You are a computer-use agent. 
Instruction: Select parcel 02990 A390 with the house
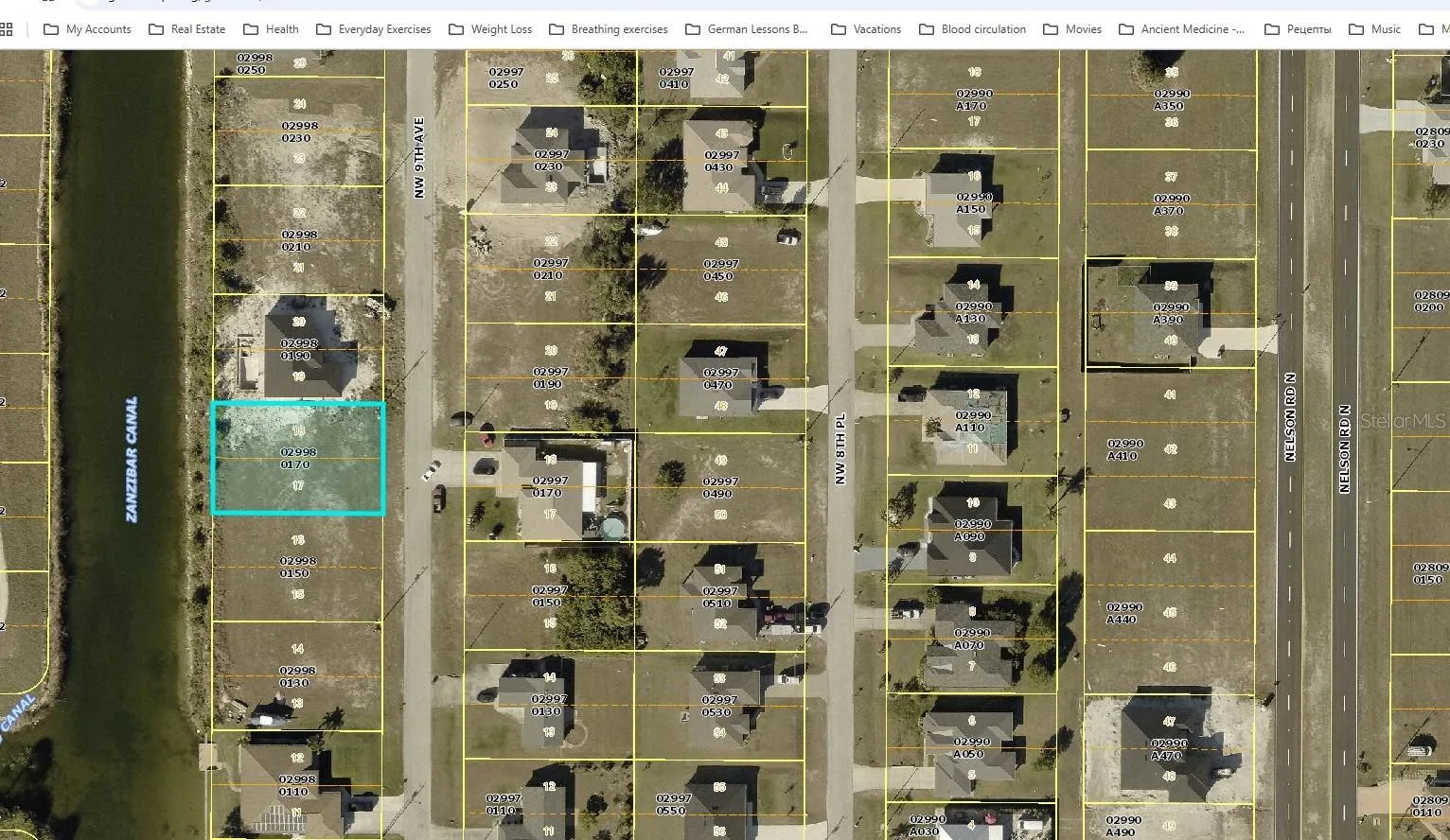pyautogui.click(x=1171, y=313)
